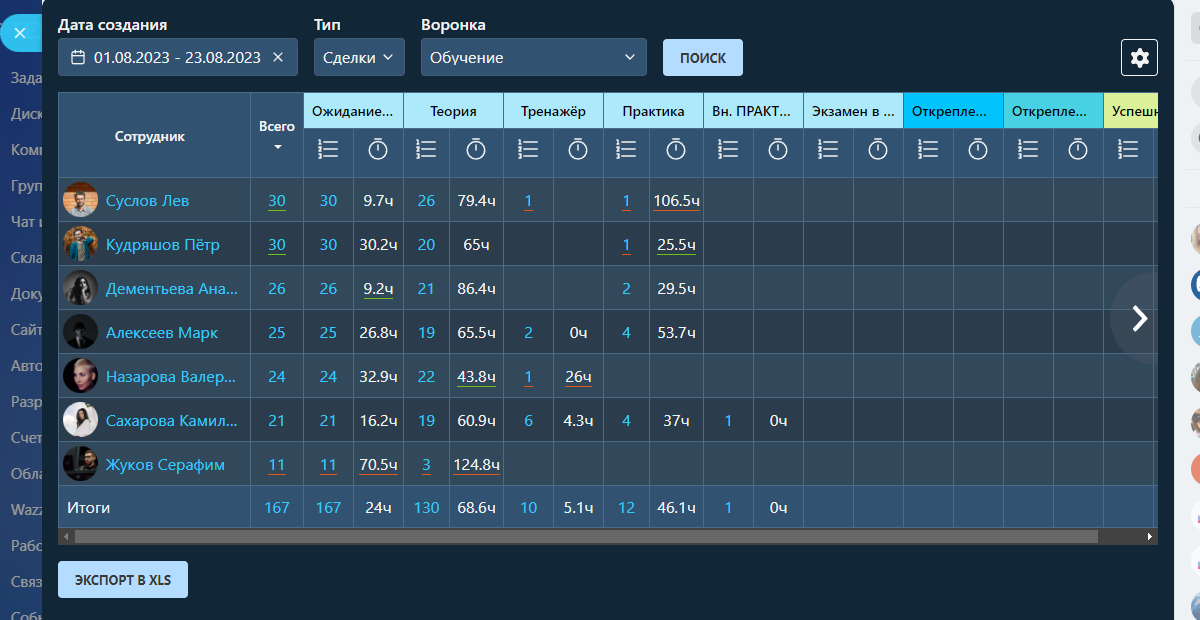
Task: Open employee Суслов Лев profile link
Action: click(147, 201)
